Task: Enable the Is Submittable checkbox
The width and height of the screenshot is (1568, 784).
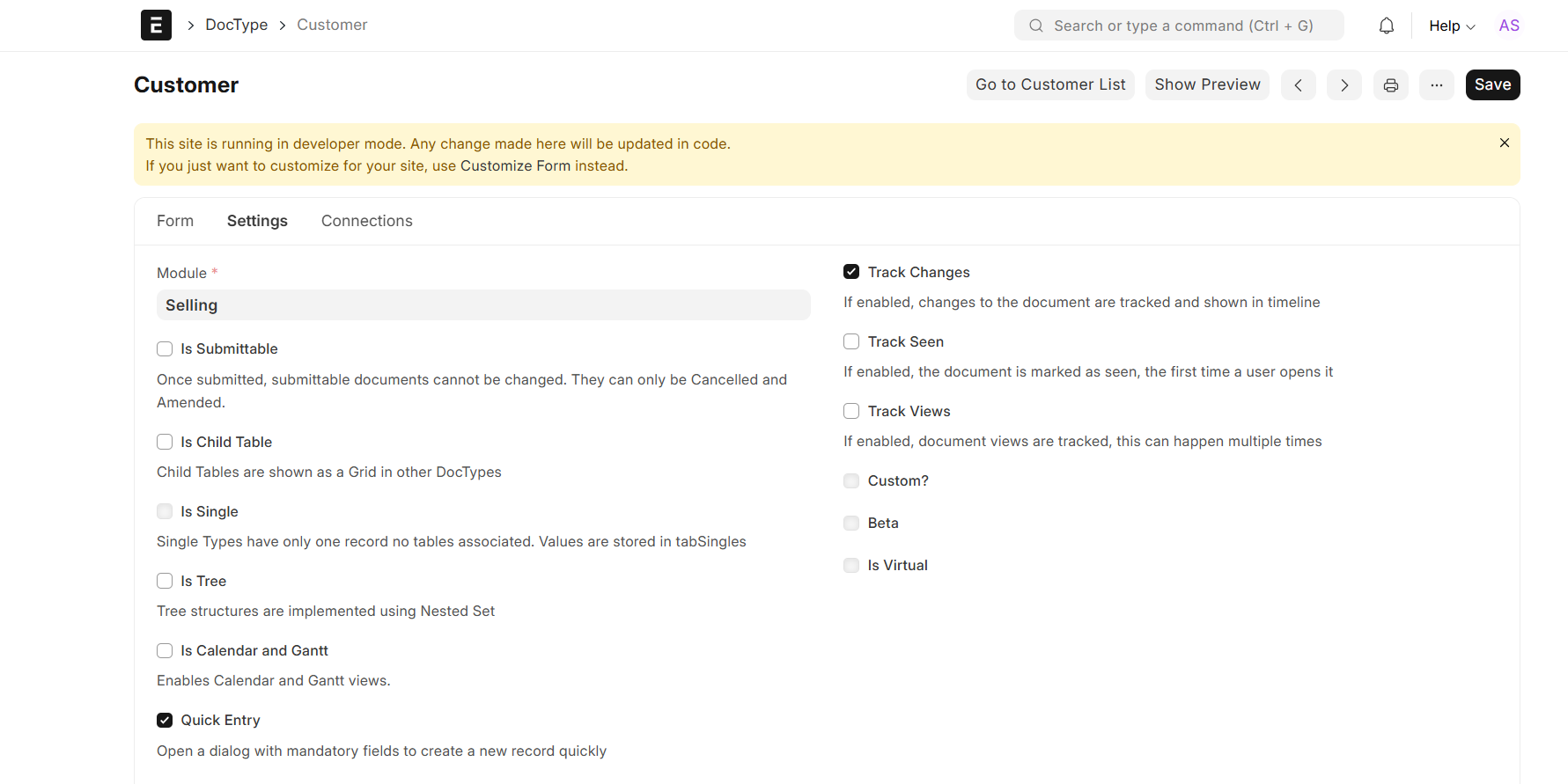Action: pyautogui.click(x=165, y=349)
